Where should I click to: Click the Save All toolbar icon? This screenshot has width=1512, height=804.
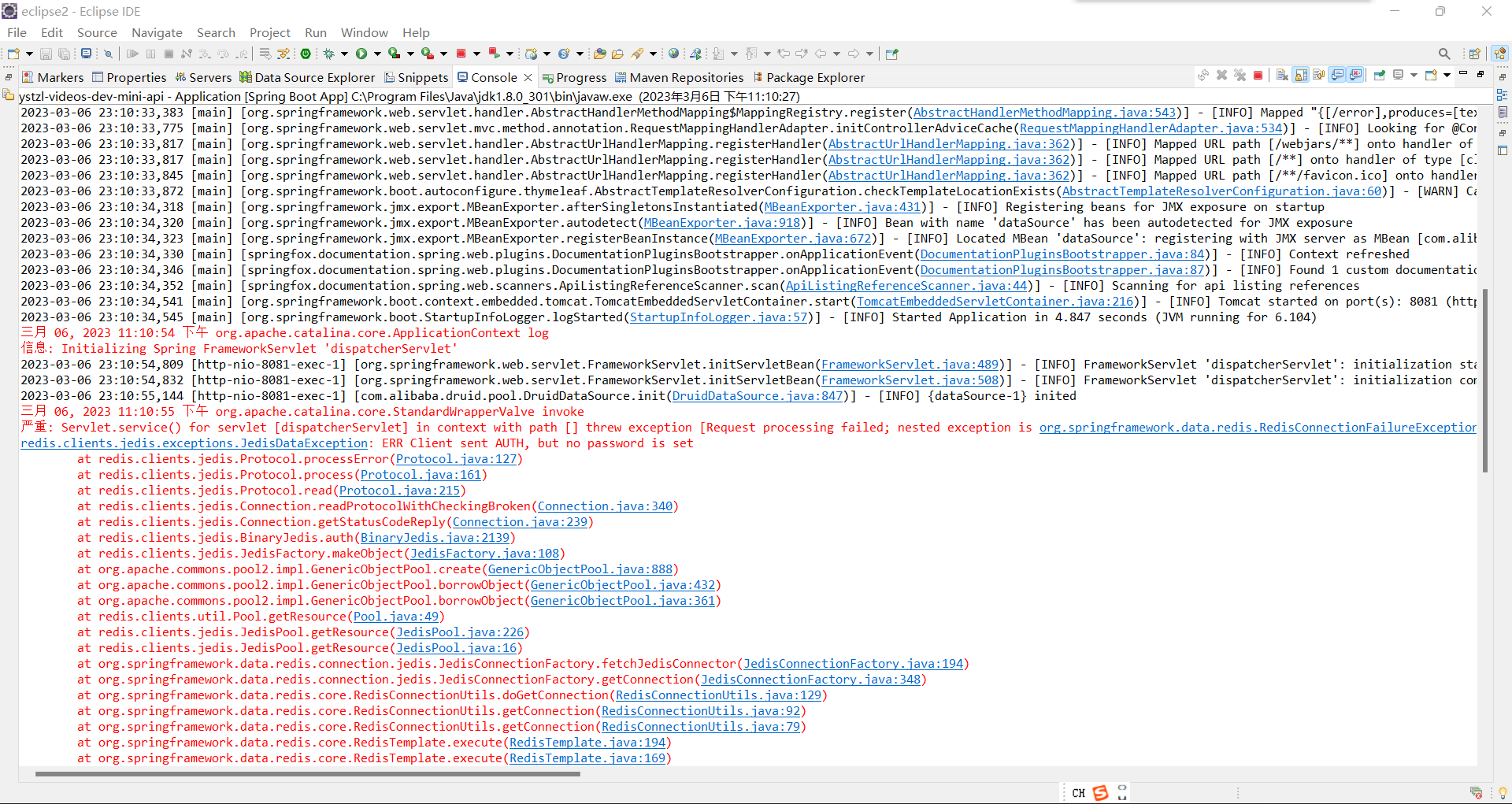(64, 54)
